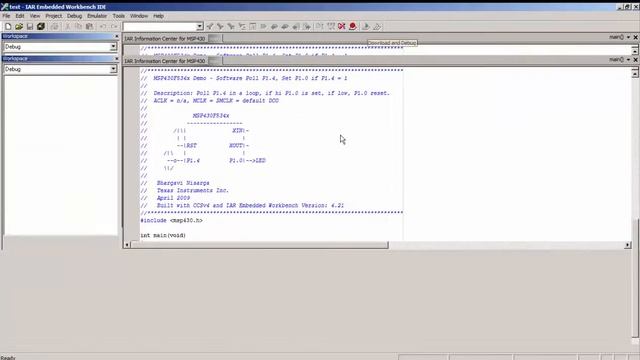Toggle breakpoint with the red dot icon
Viewport: 640px width, 360px height.
[353, 27]
